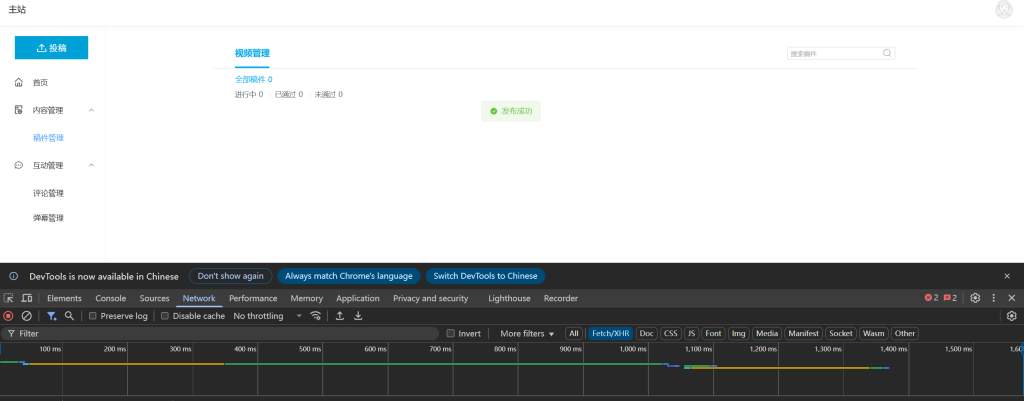Click Switch DevTools to Chinese
Screen dimensions: 1024x401
pos(485,276)
